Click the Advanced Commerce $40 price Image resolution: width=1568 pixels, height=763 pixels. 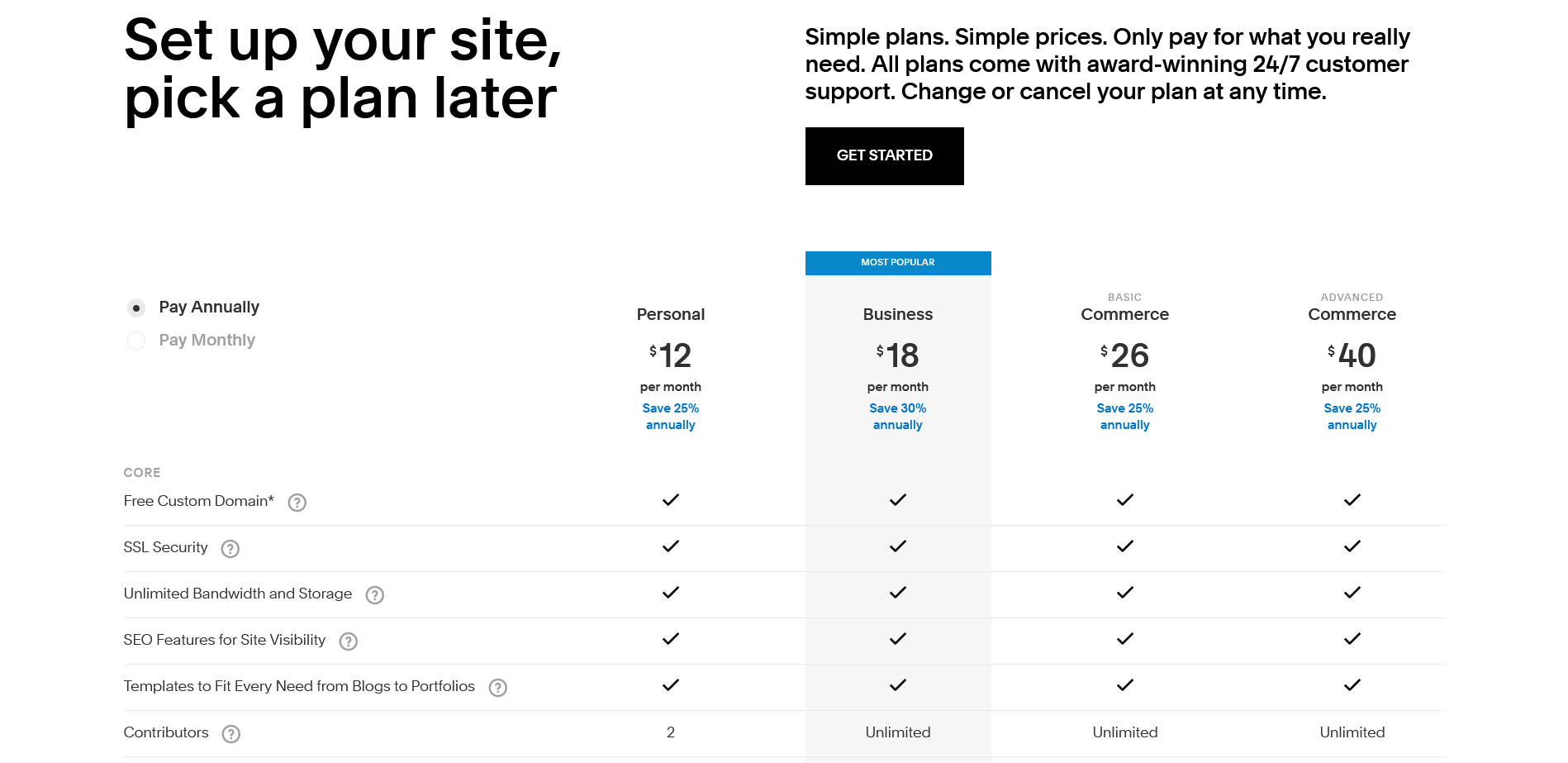pyautogui.click(x=1352, y=355)
